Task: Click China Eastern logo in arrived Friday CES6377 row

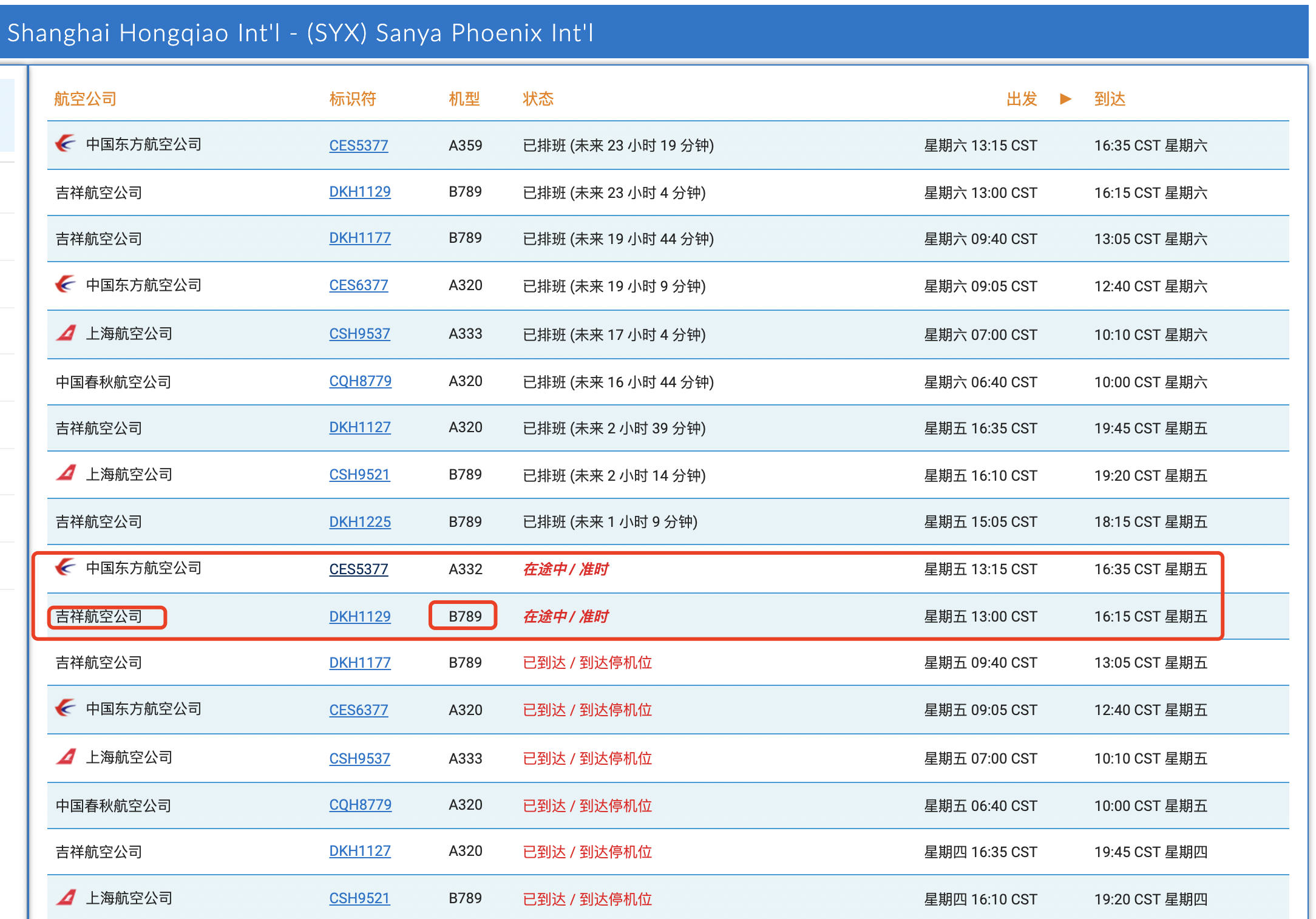Action: coord(66,708)
